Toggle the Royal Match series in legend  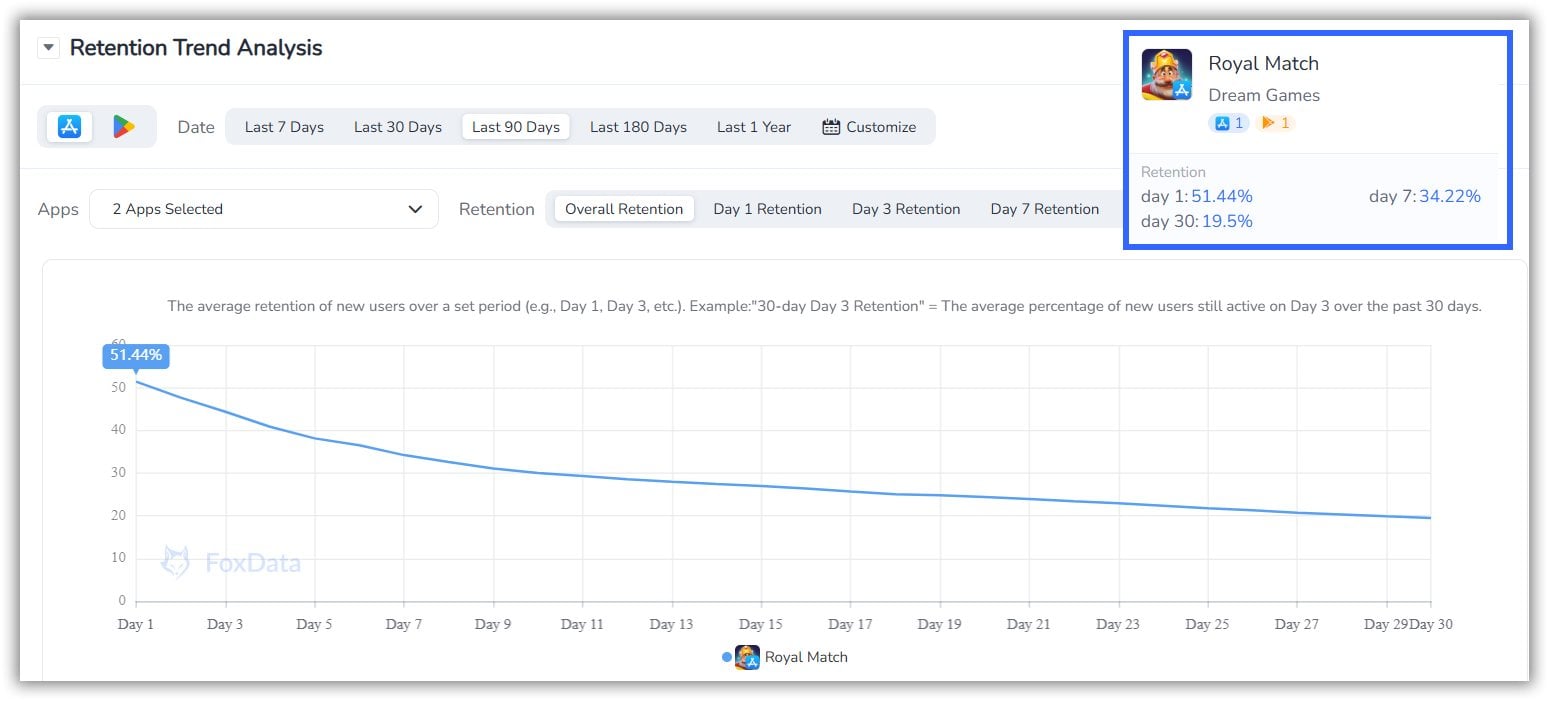[785, 657]
